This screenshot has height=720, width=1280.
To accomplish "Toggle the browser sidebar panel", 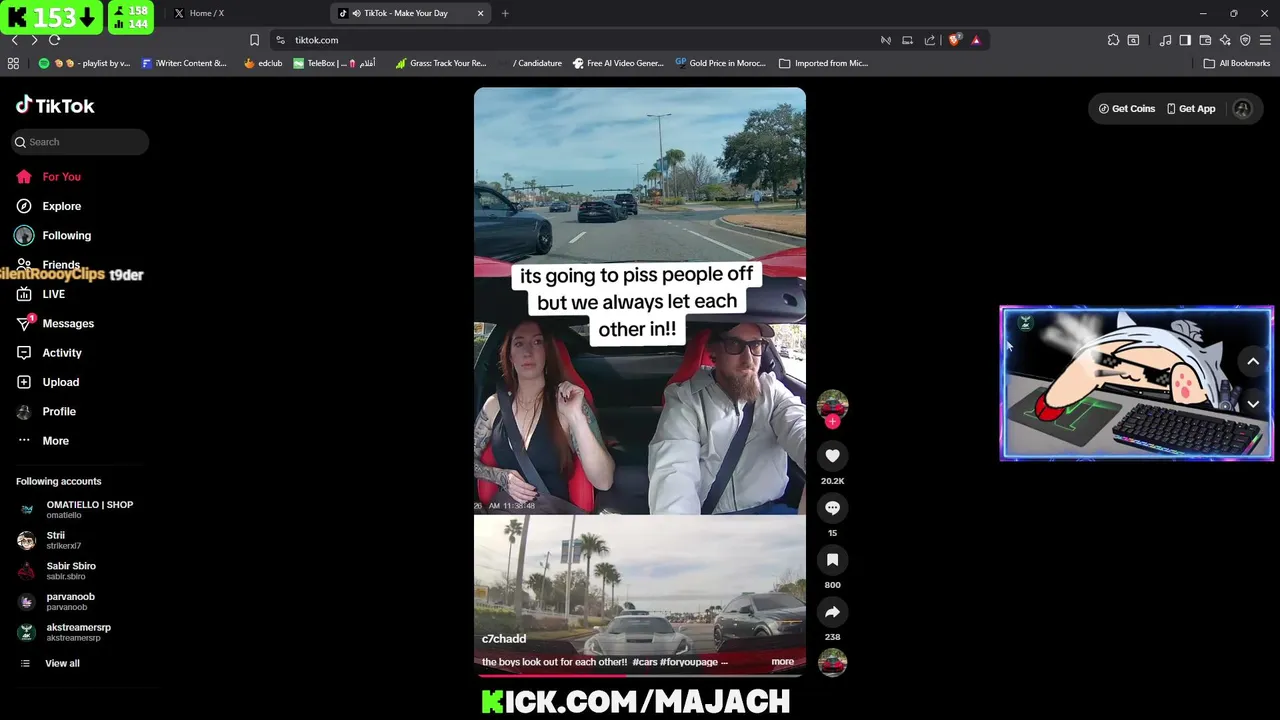I will [1185, 40].
